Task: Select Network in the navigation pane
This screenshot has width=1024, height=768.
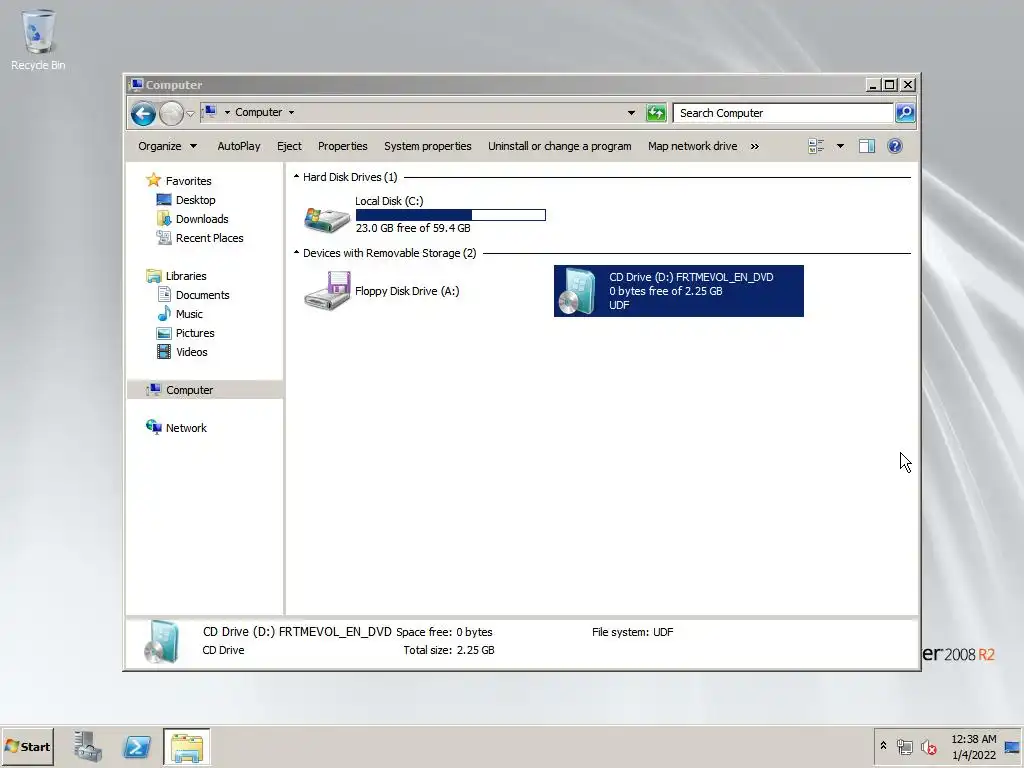Action: point(185,428)
